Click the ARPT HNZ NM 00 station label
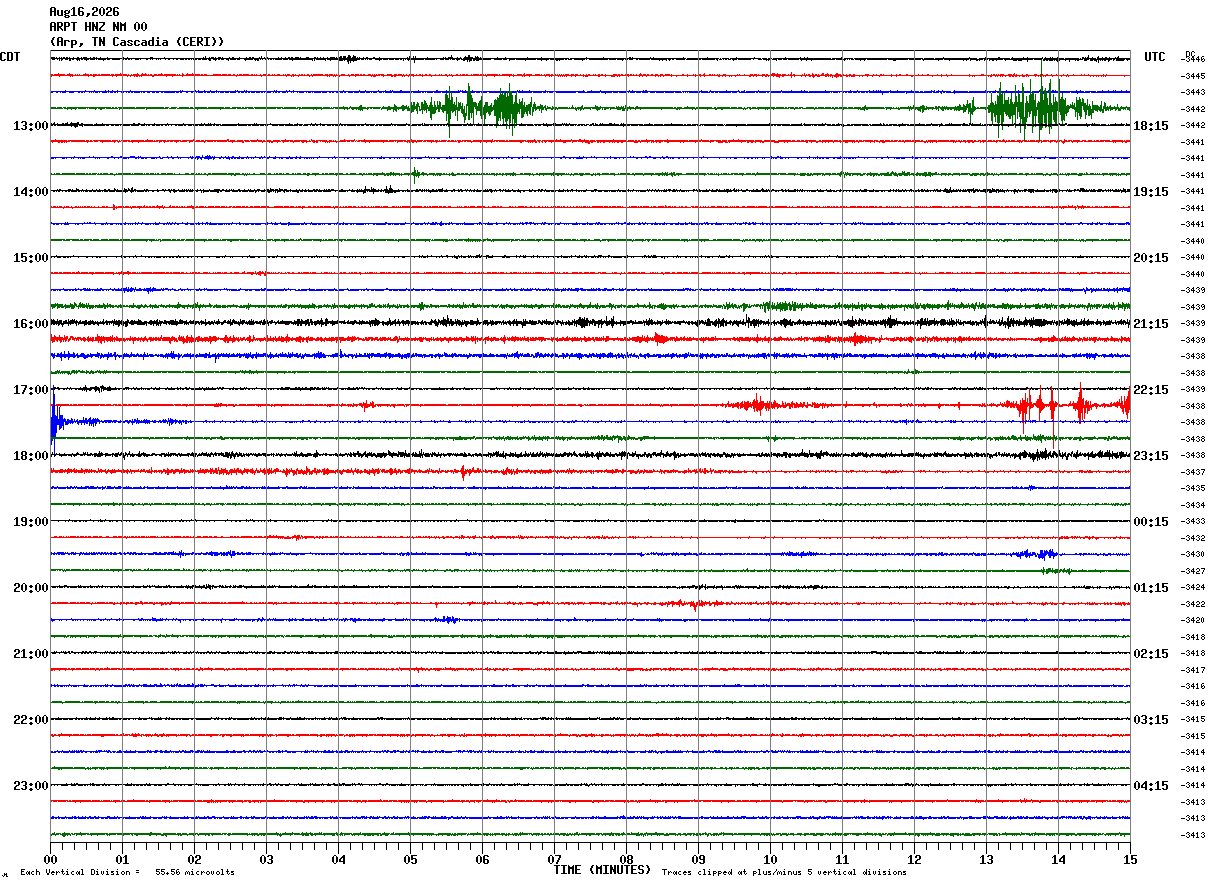Viewport: 1210px width, 886px height. click(98, 27)
